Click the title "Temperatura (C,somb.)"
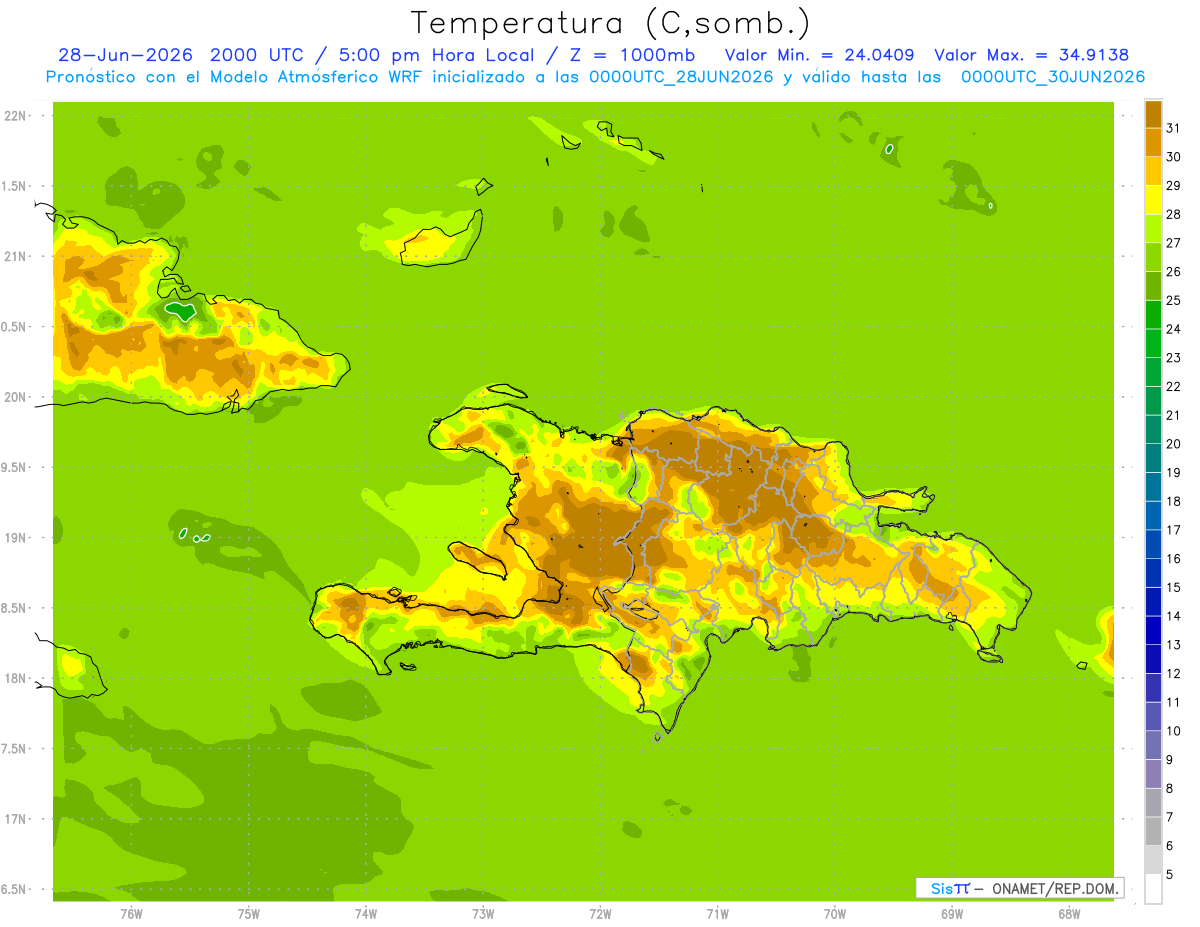 coord(610,23)
